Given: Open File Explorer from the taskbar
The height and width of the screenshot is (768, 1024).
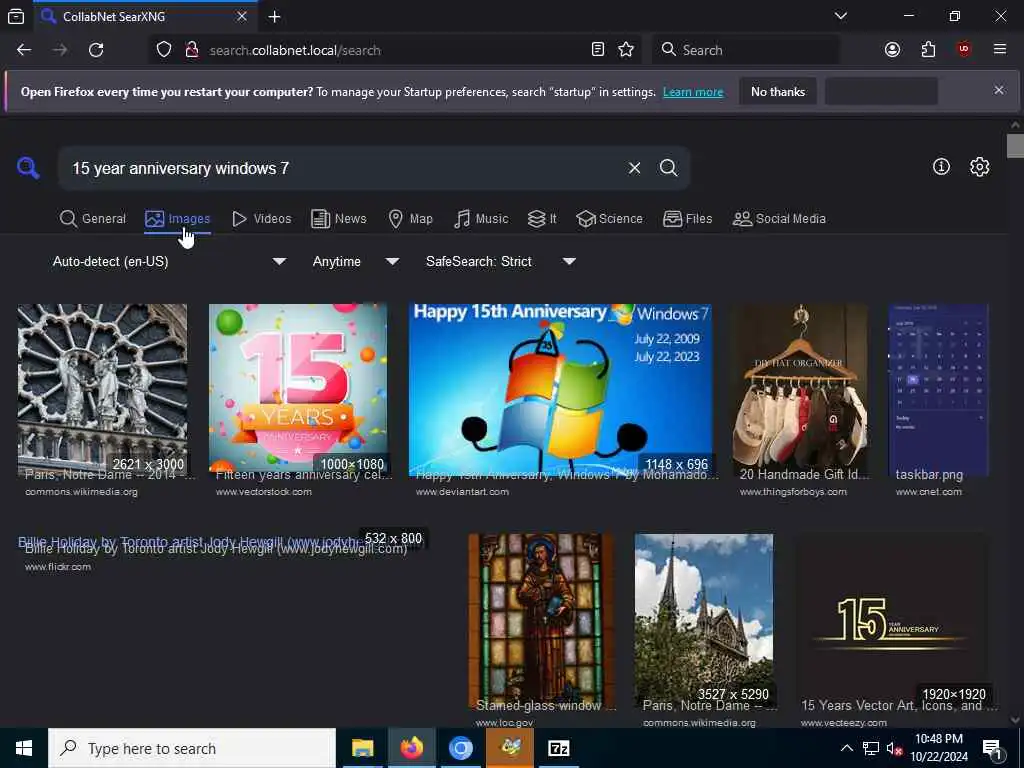Looking at the screenshot, I should [362, 748].
